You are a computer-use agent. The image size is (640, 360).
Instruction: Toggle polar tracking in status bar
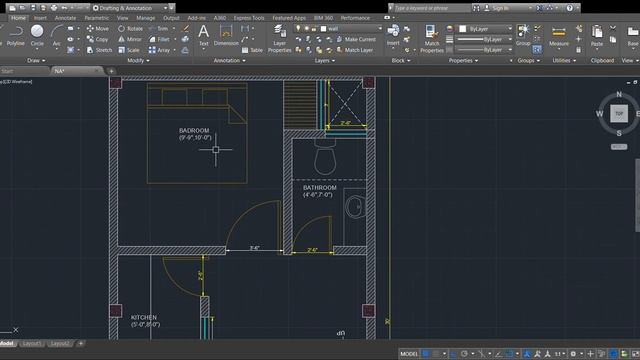click(x=464, y=353)
